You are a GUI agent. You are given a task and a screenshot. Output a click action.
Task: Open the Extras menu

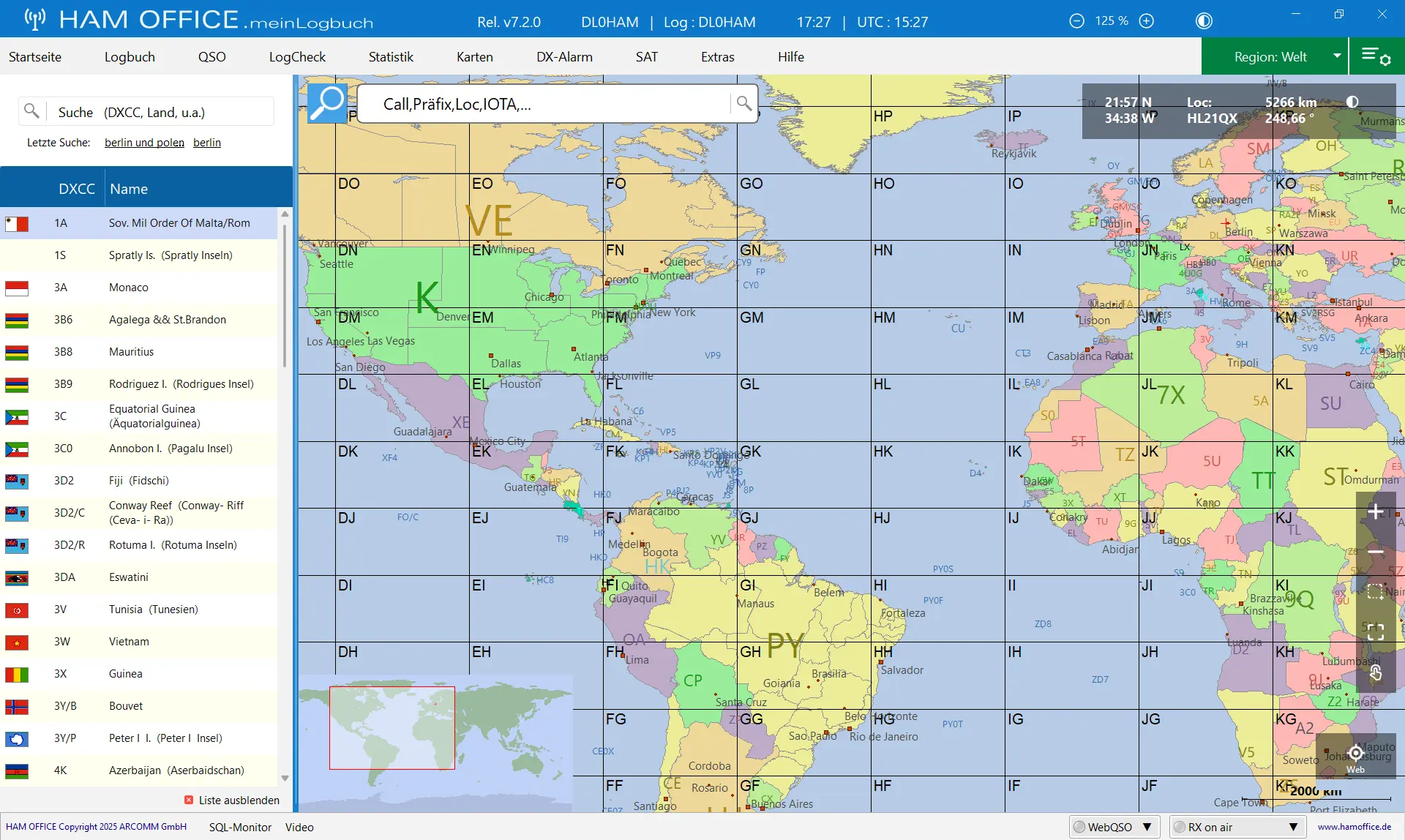click(717, 56)
